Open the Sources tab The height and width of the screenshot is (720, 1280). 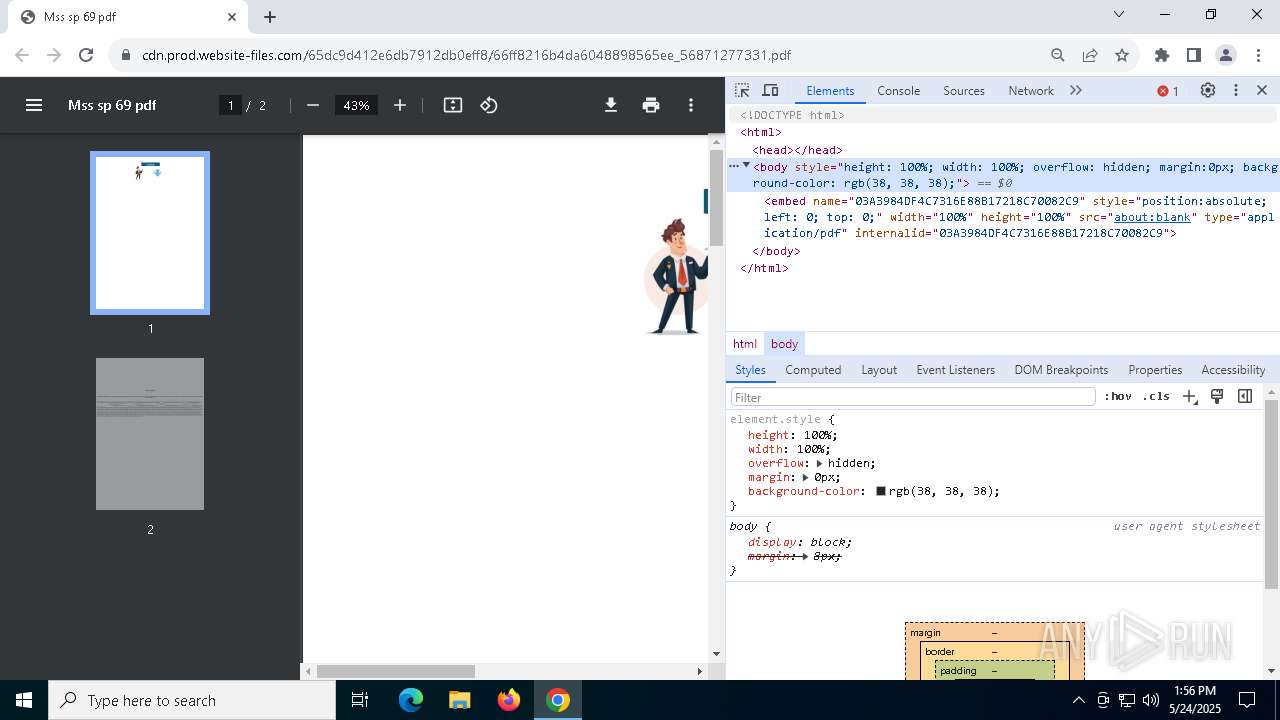(x=964, y=90)
